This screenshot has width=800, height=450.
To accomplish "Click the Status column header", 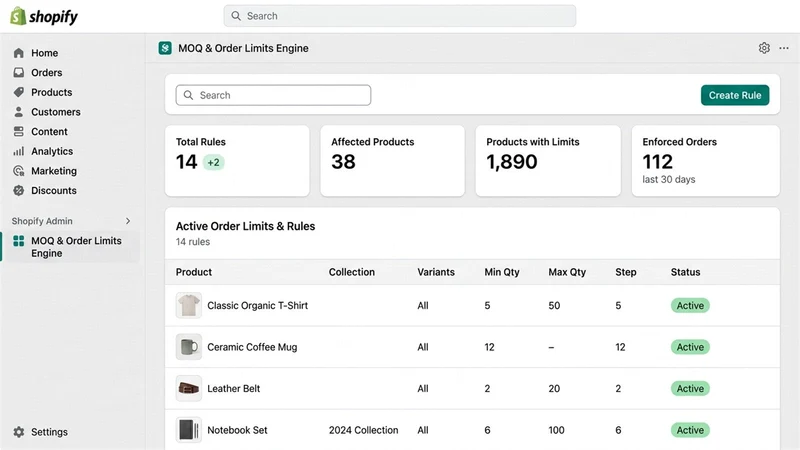I will [x=685, y=272].
